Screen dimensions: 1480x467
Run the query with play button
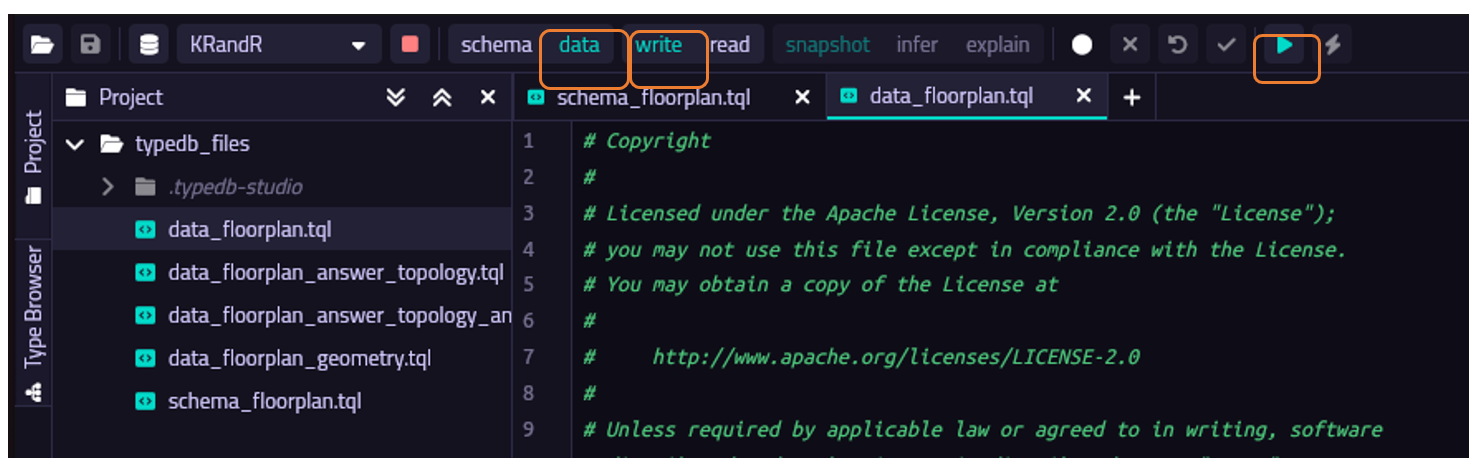[1285, 45]
